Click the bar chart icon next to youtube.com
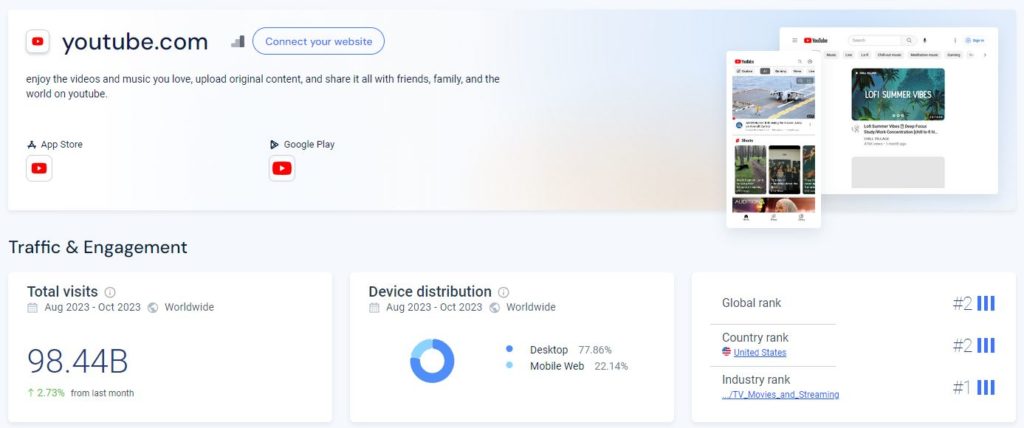This screenshot has width=1024, height=428. click(x=238, y=41)
